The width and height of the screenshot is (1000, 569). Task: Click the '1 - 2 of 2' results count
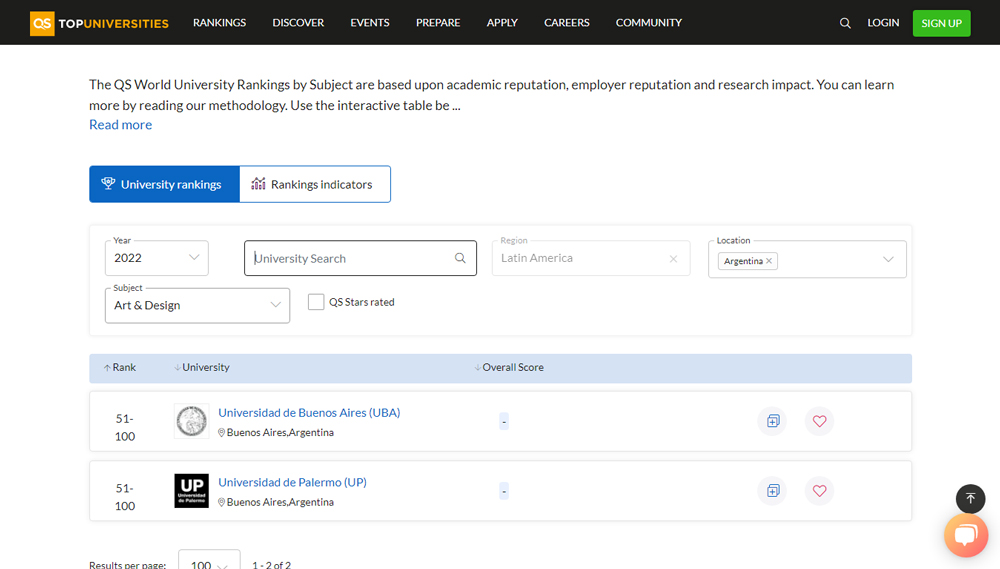[272, 565]
